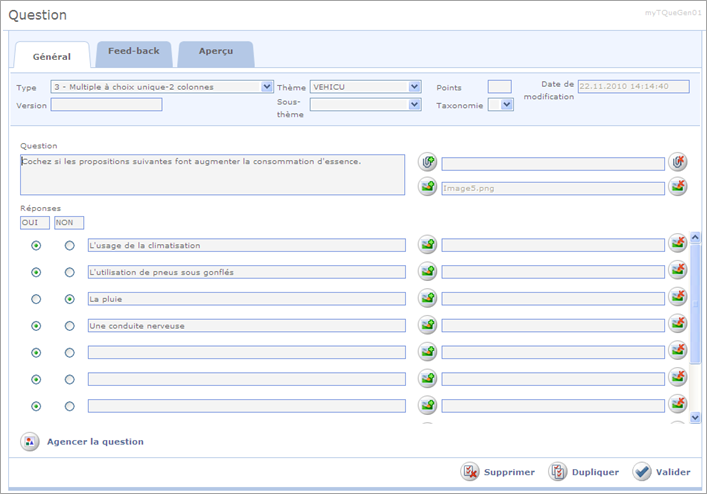707x494 pixels.
Task: Select OUI for the 'La pluie' answer
Action: coord(36,299)
